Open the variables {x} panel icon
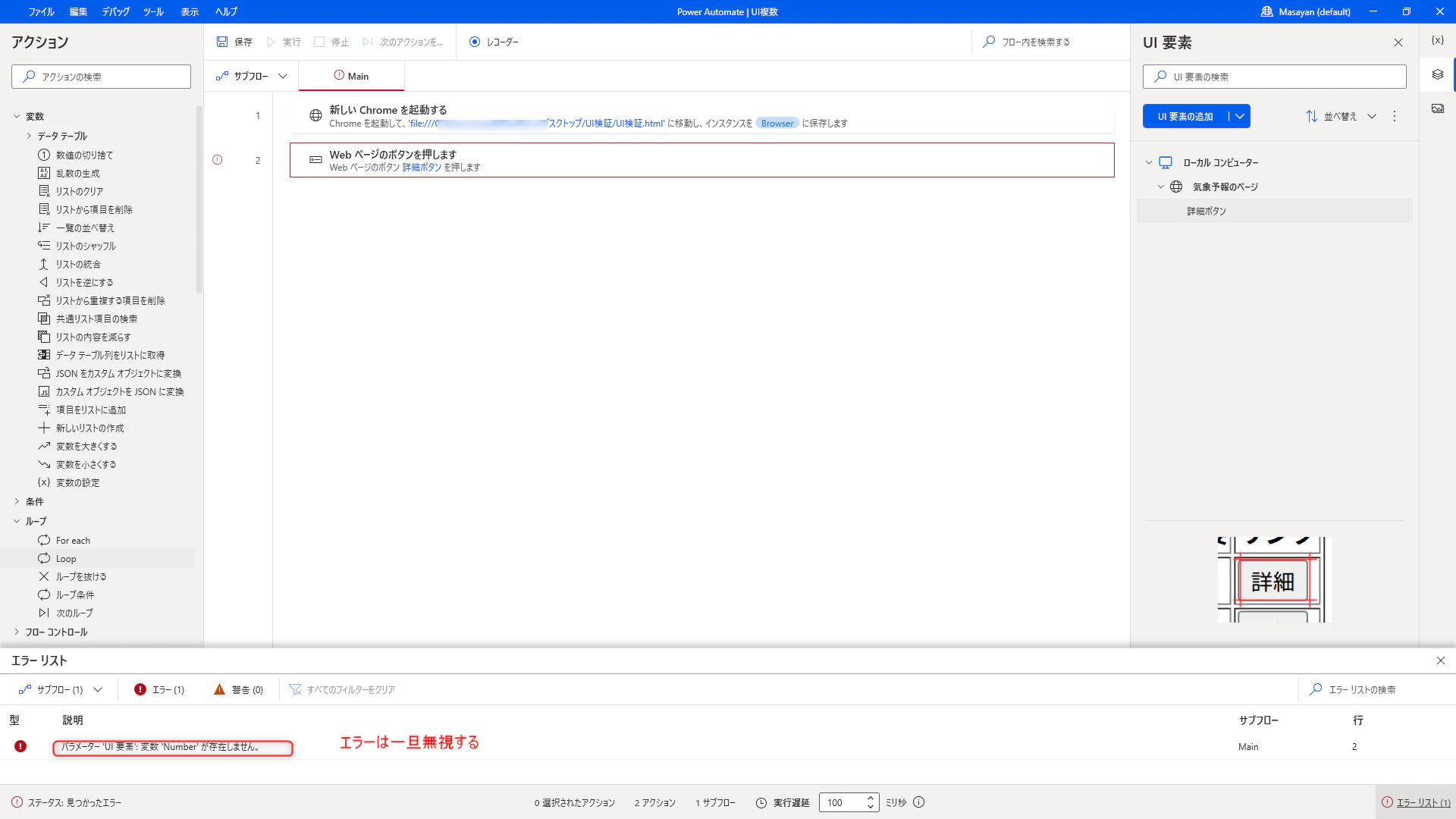The width and height of the screenshot is (1456, 819). click(x=1437, y=40)
